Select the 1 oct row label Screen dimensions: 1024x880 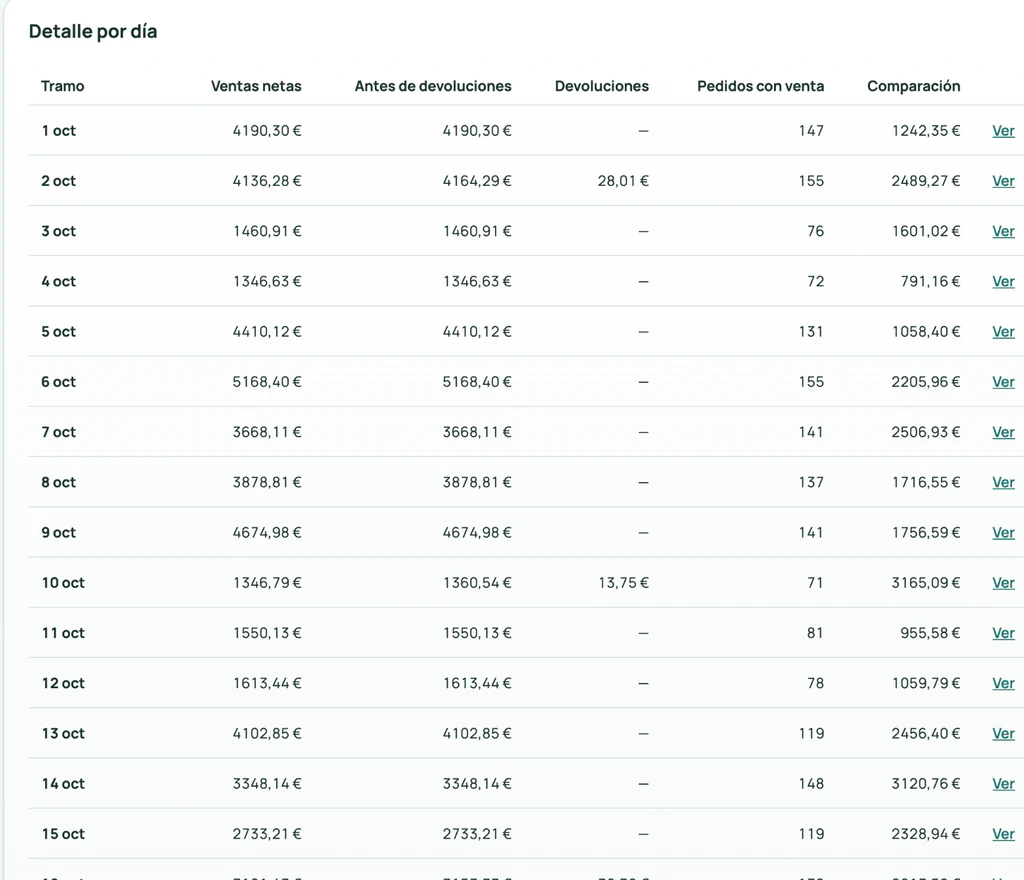pyautogui.click(x=59, y=131)
